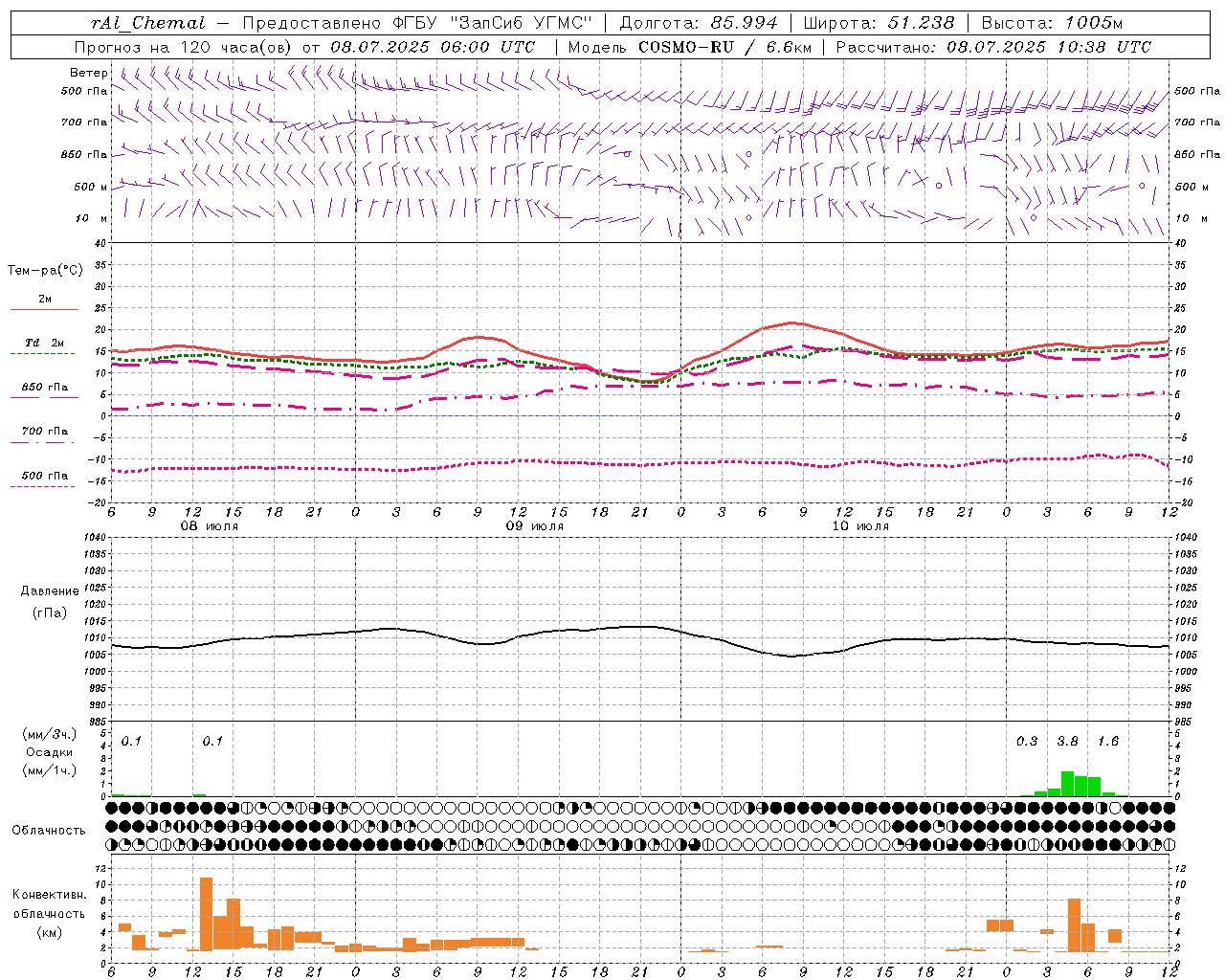Screen dimensions: 1225x980
Task: Click the (мм/3ч.) precipitation unit label
Action: tap(49, 734)
